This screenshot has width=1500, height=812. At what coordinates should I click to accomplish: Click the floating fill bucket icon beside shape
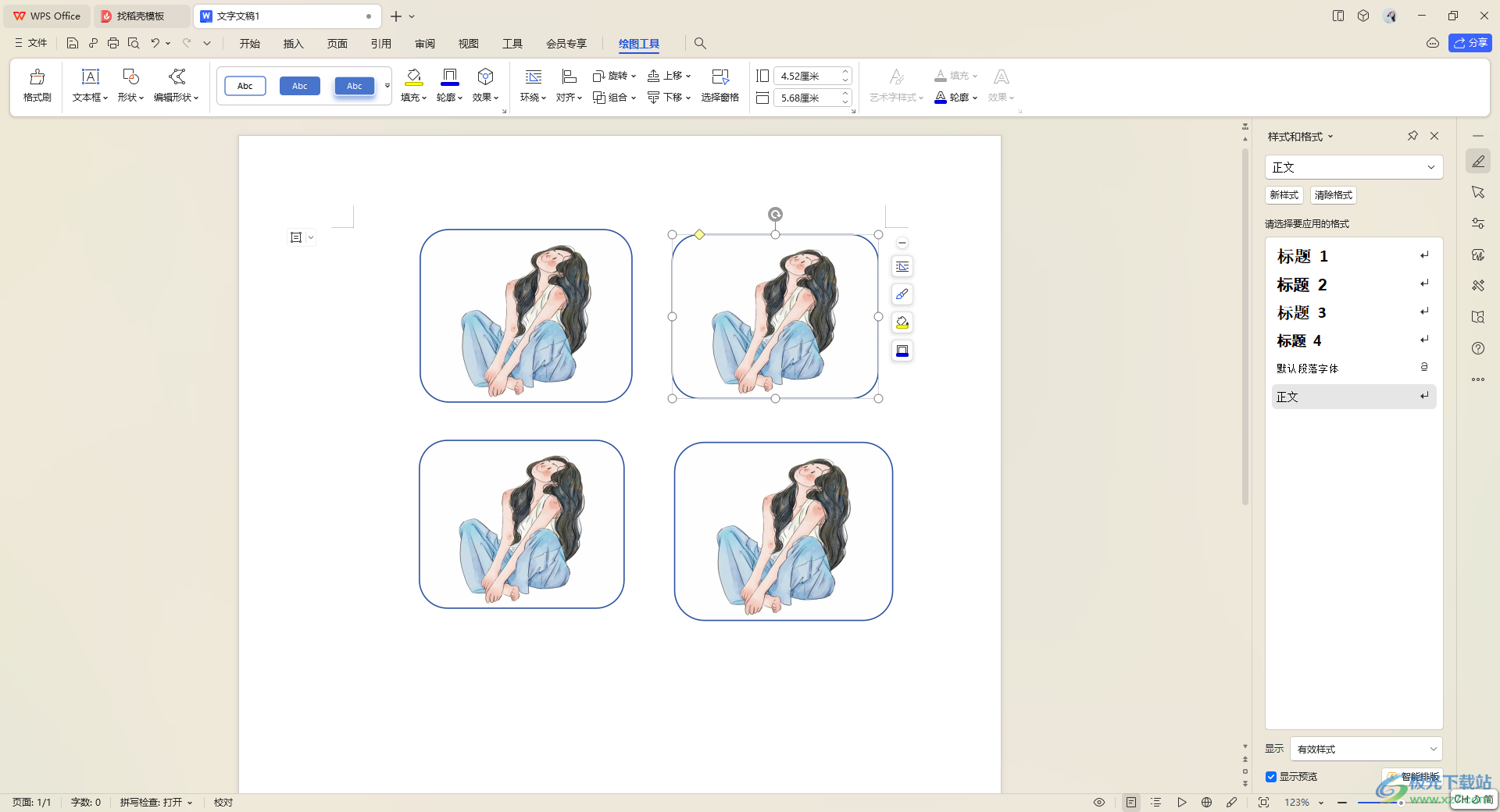(x=902, y=322)
